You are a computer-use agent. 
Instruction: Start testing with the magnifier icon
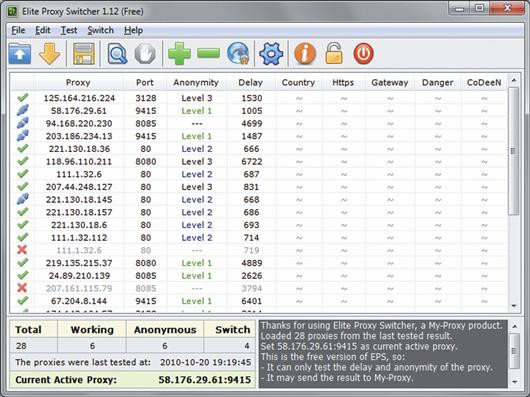(117, 54)
